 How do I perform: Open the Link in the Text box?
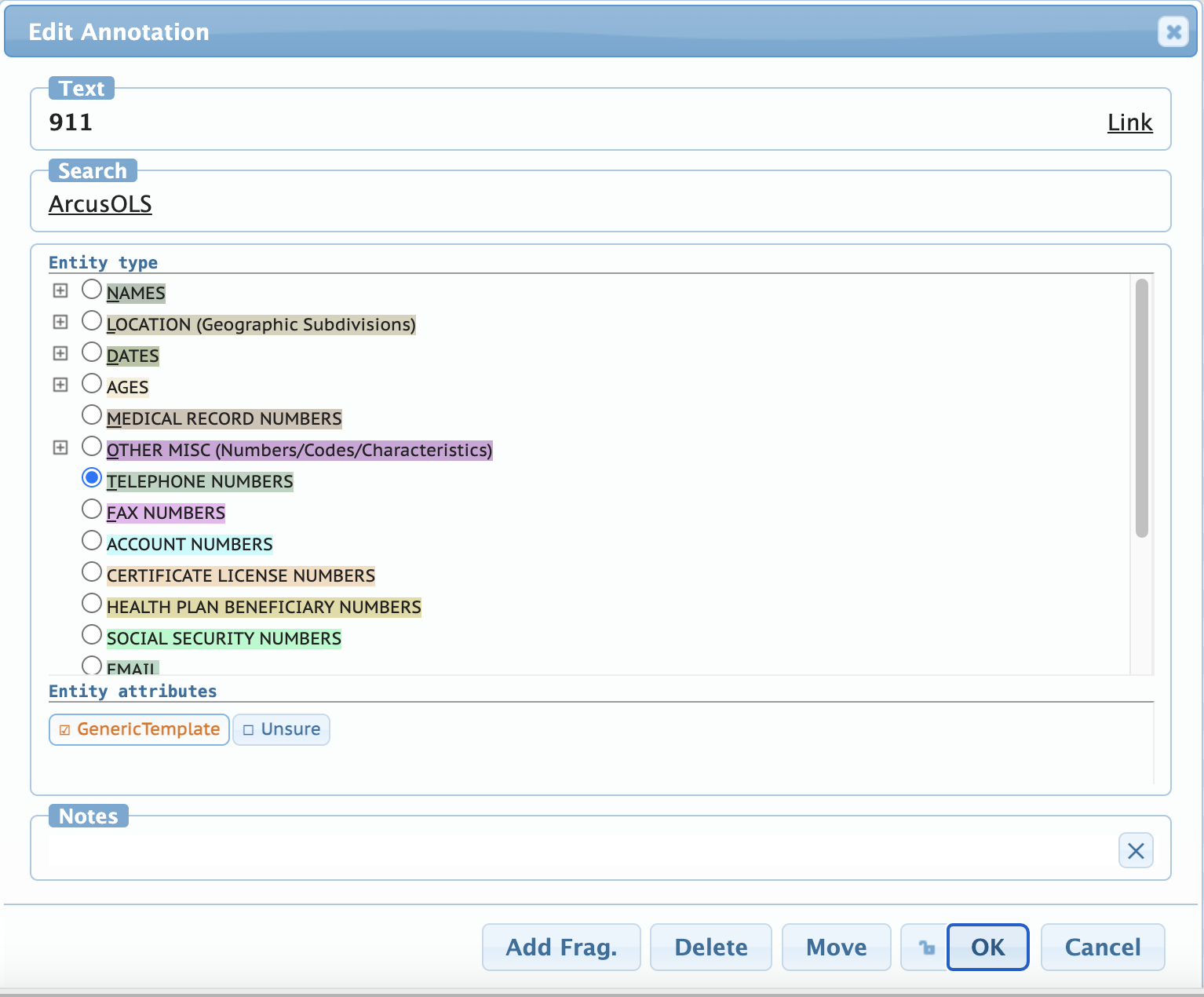coord(1129,122)
